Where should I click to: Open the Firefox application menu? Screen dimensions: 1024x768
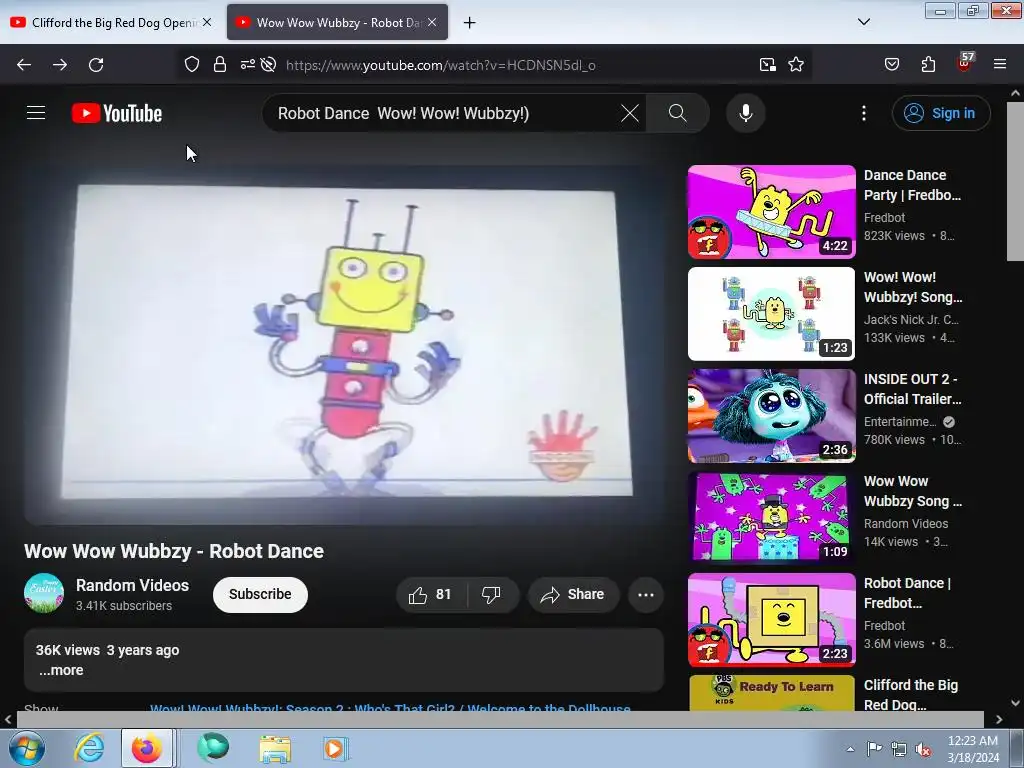pos(1000,65)
